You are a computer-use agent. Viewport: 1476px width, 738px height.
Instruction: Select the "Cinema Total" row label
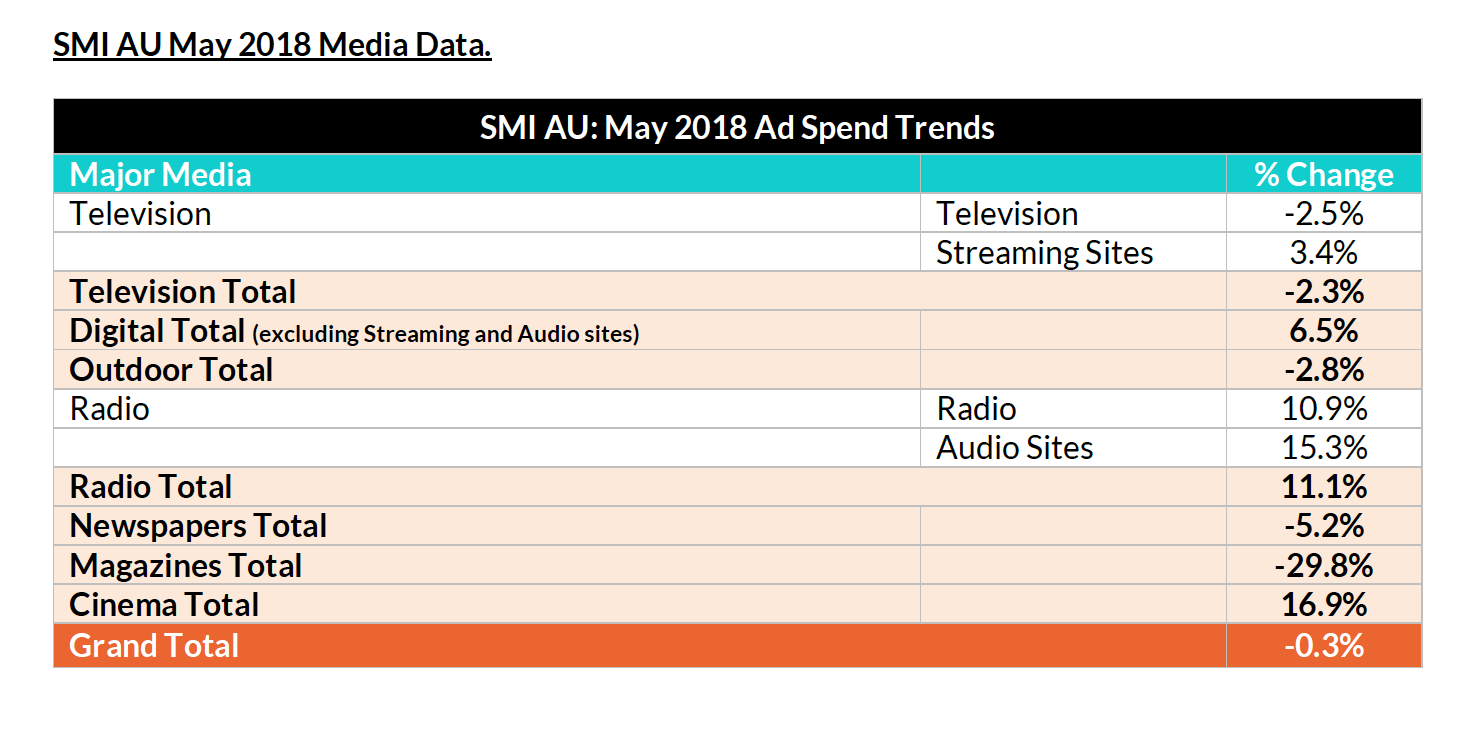[x=164, y=605]
